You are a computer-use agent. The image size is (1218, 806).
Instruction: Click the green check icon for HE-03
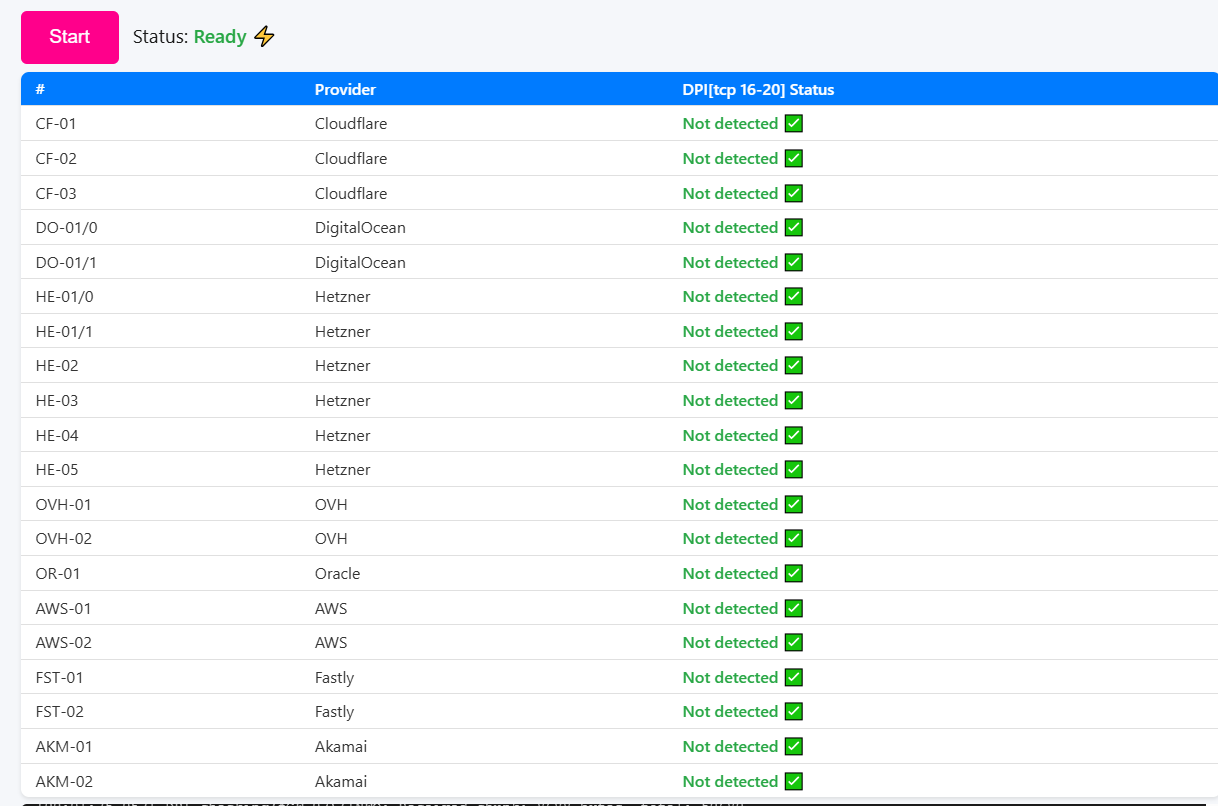[x=794, y=401]
